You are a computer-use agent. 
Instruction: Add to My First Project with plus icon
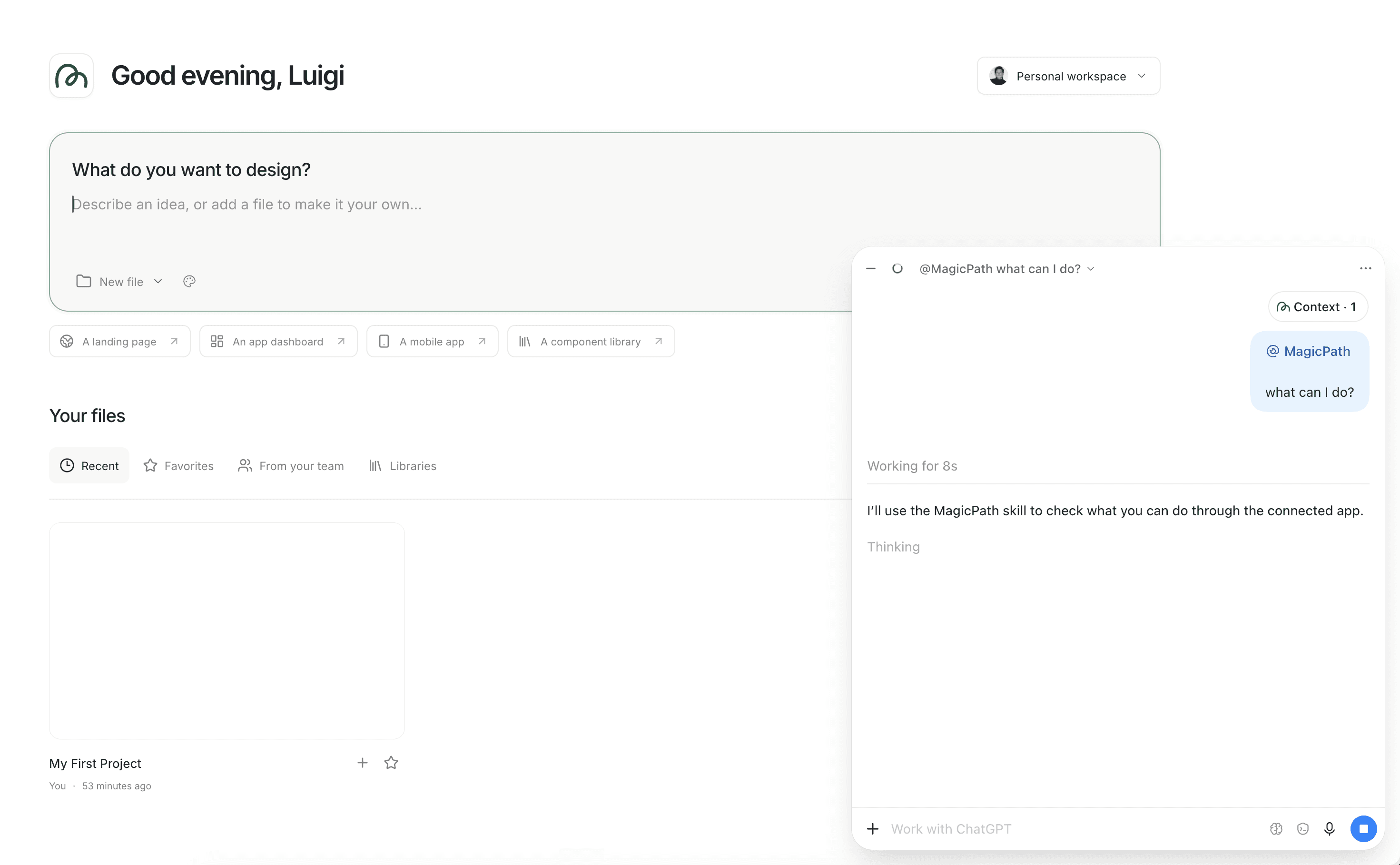362,763
